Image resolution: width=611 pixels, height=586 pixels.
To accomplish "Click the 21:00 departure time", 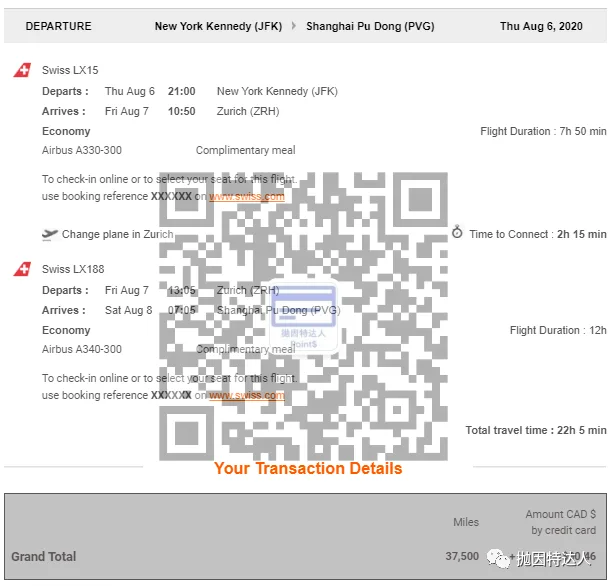I will point(182,91).
